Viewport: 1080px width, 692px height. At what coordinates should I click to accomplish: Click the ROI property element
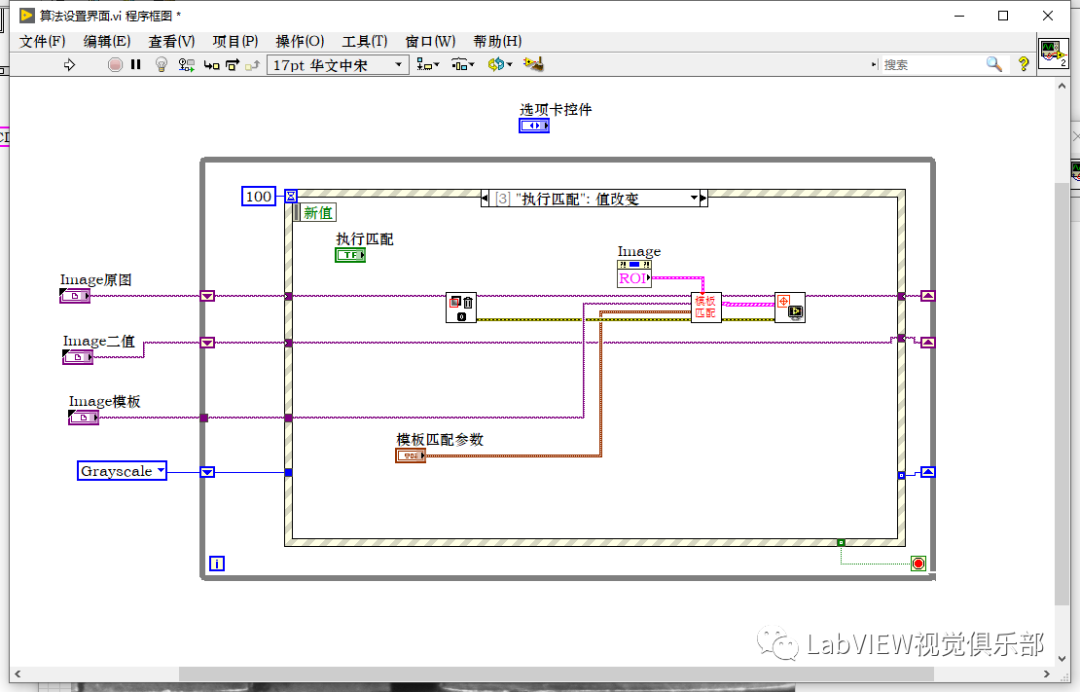(634, 278)
